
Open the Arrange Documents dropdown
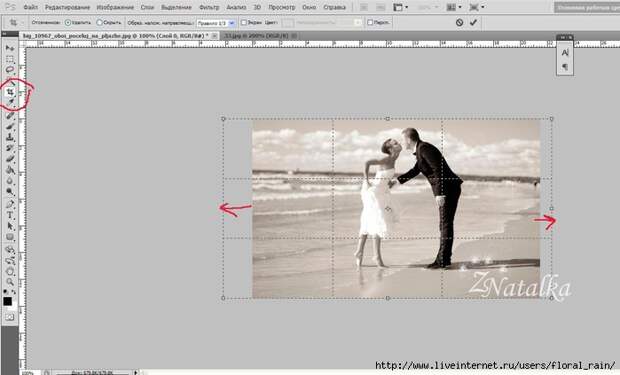click(x=454, y=7)
